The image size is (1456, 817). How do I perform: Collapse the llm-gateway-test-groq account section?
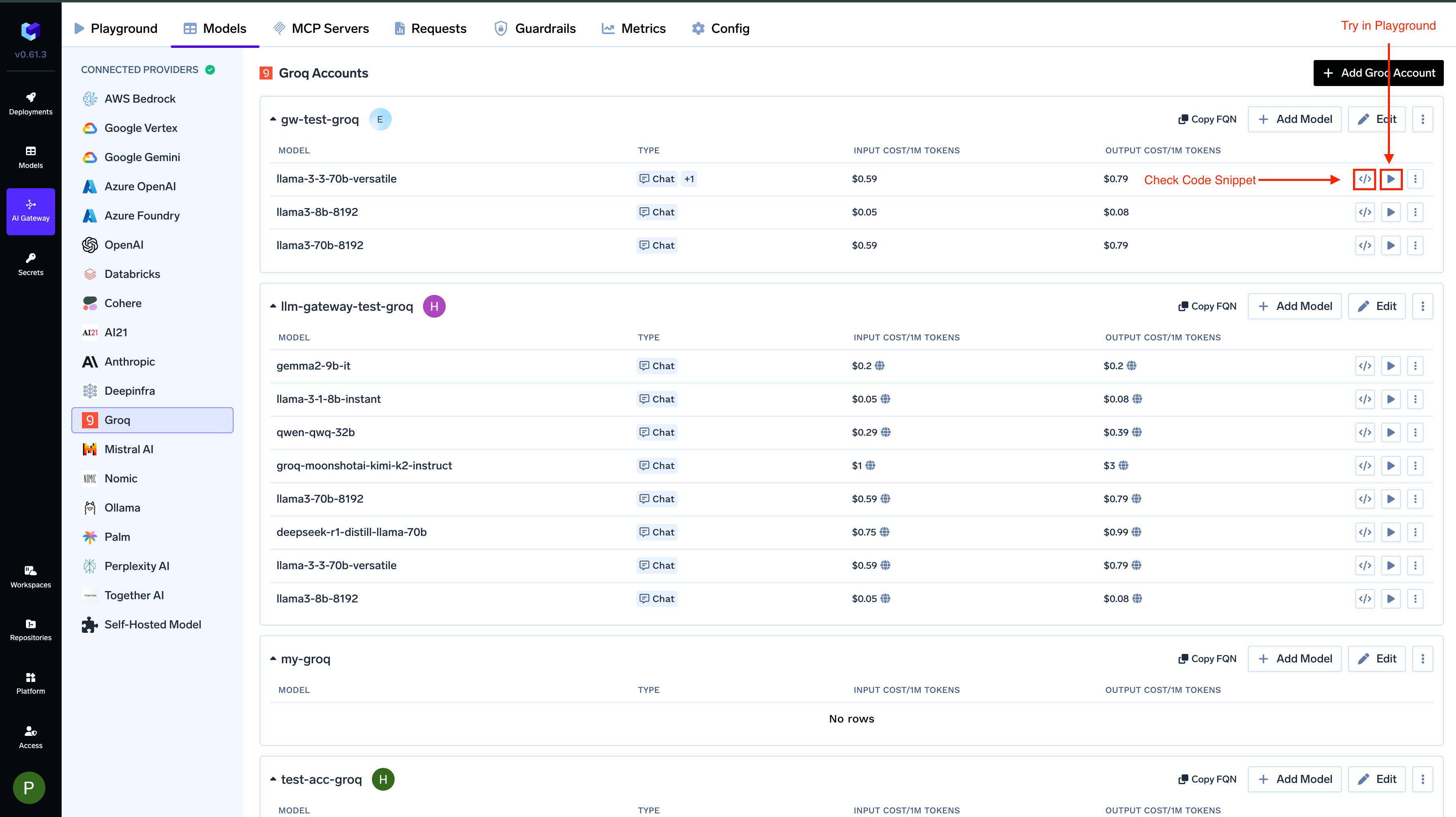pyautogui.click(x=273, y=306)
